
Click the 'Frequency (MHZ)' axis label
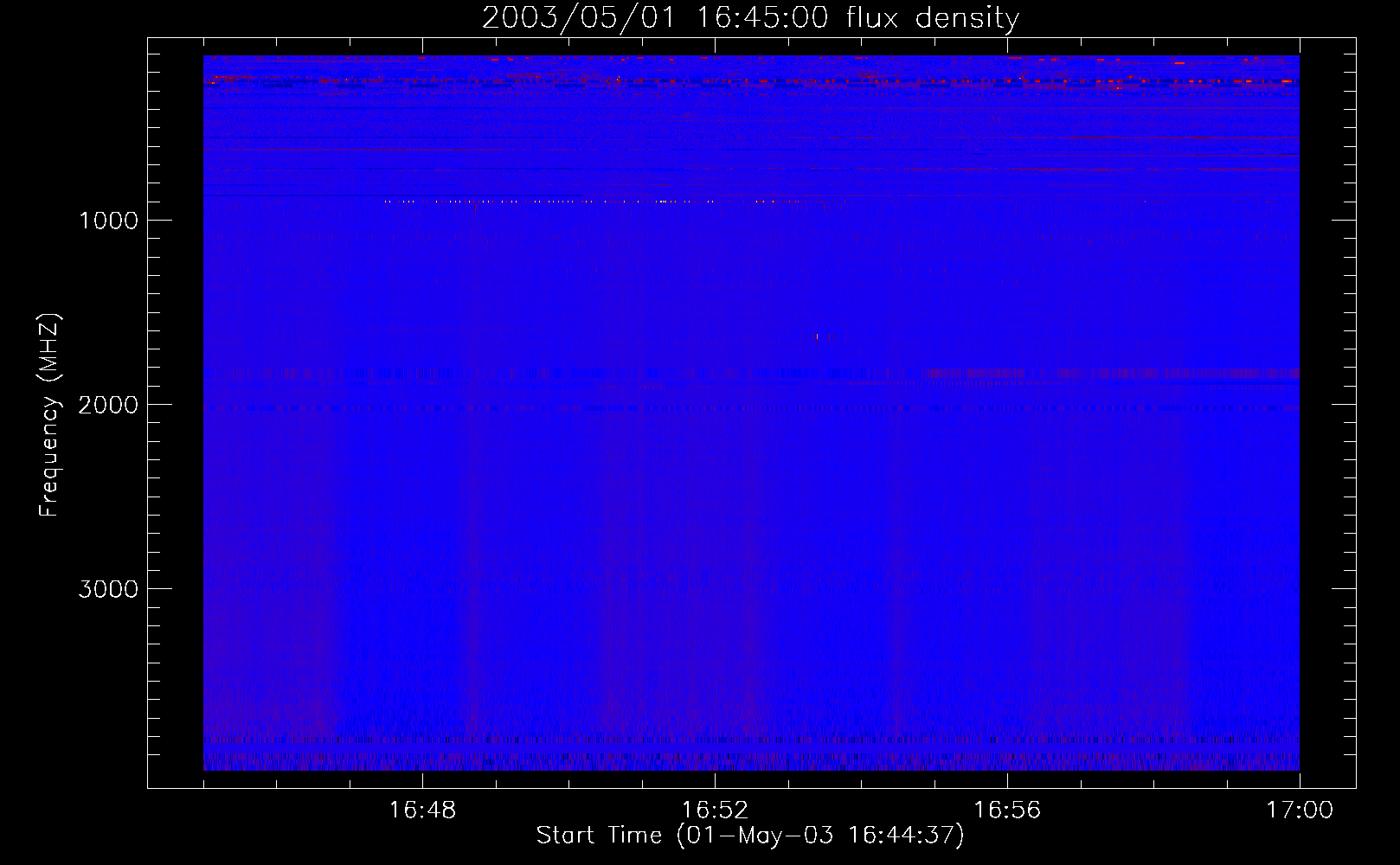[49, 415]
